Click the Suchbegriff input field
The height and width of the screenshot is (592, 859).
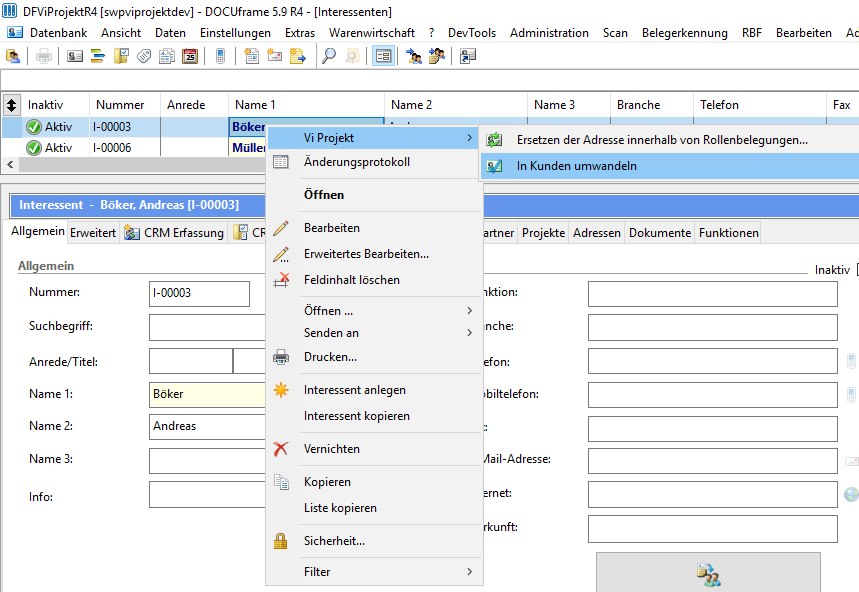tap(207, 327)
